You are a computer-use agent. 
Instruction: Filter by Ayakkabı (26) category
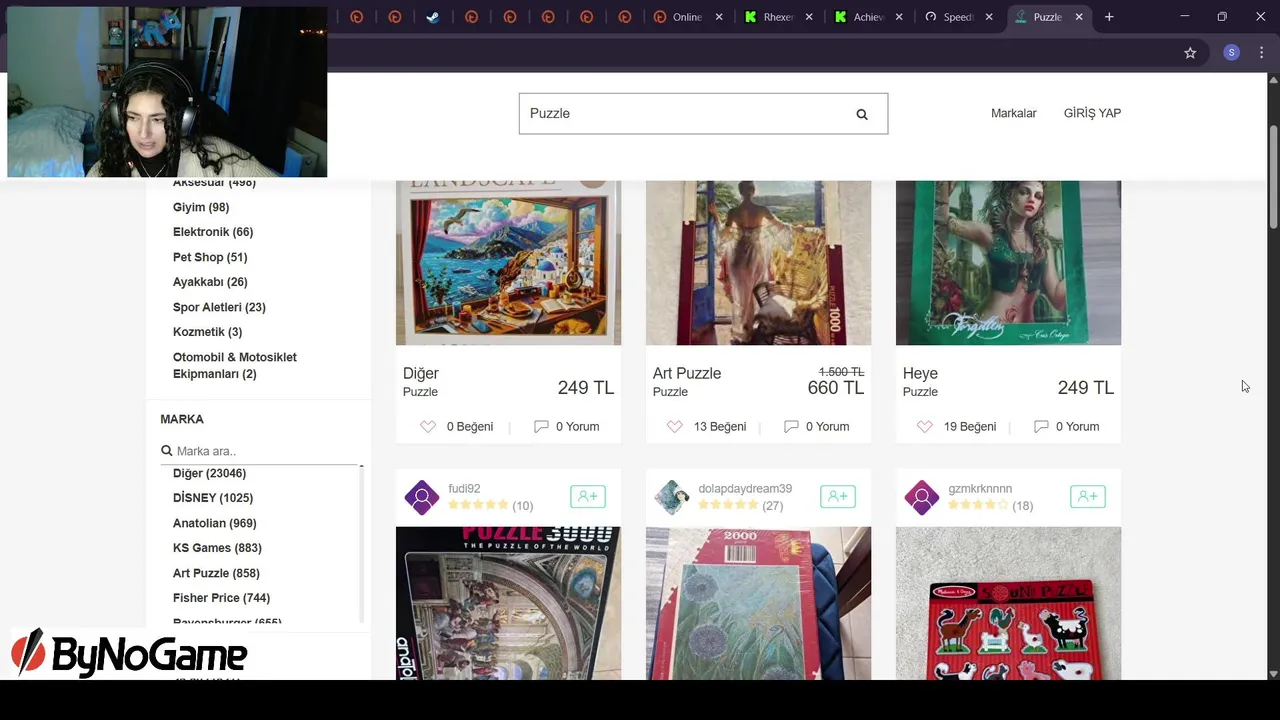pyautogui.click(x=210, y=282)
